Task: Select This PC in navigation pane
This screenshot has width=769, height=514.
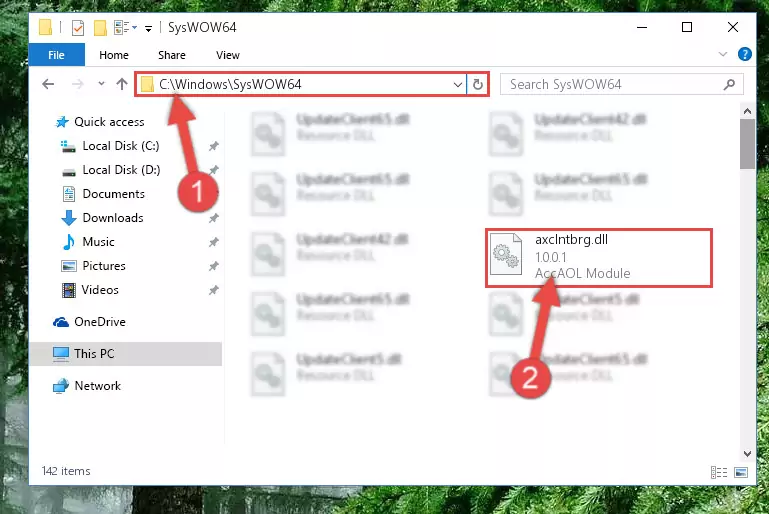Action: coord(126,354)
